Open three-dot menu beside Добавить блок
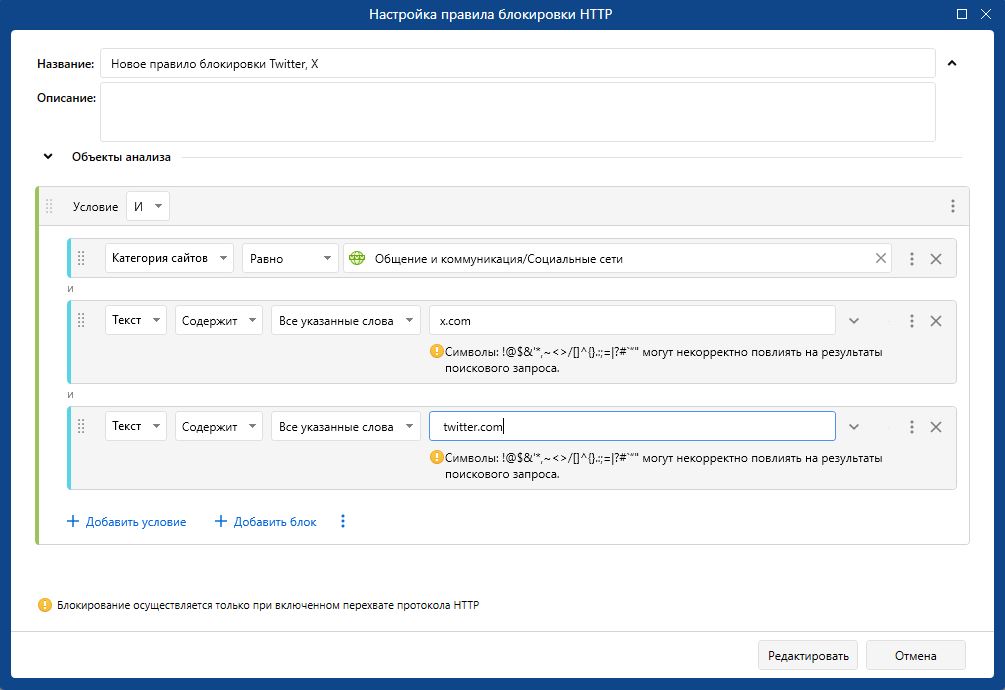1005x690 pixels. pyautogui.click(x=343, y=522)
